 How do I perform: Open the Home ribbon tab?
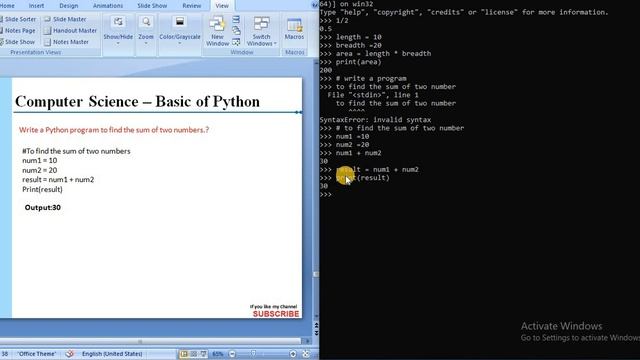[x=7, y=6]
